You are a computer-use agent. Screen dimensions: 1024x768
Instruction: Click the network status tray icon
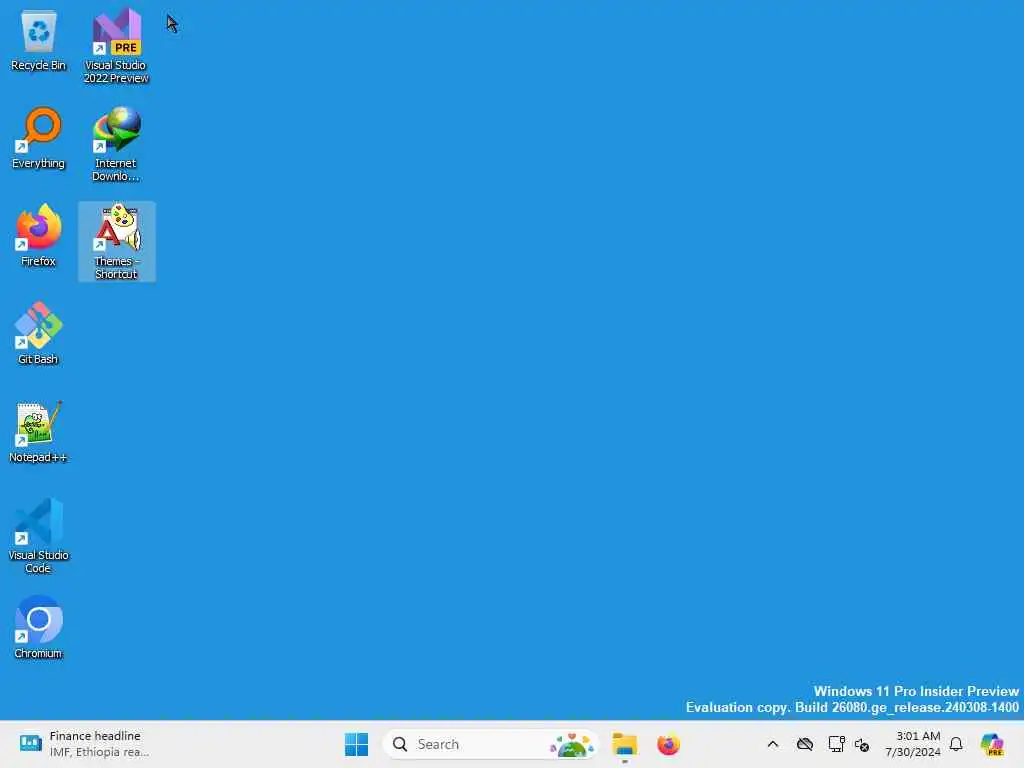[x=836, y=744]
